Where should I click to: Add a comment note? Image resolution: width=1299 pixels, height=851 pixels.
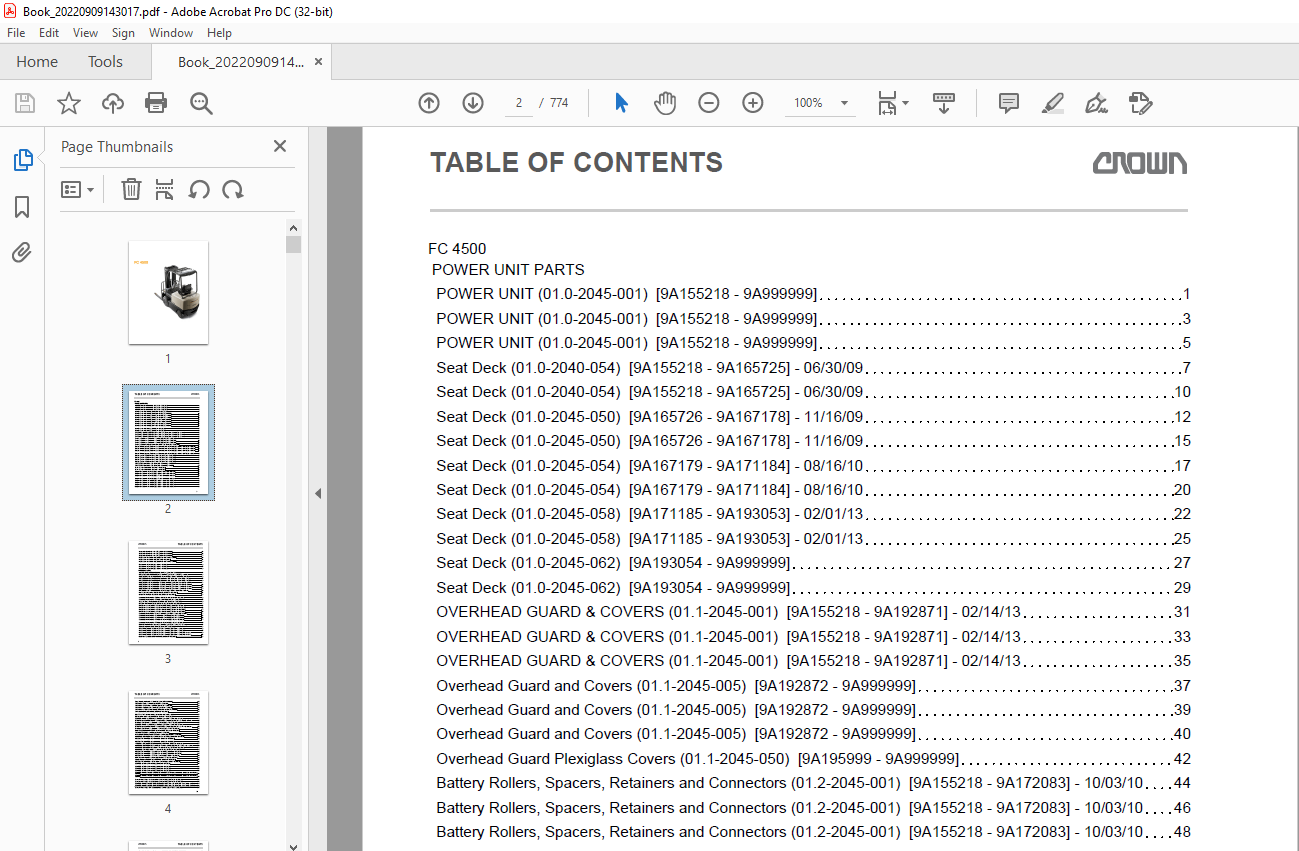pos(1009,103)
